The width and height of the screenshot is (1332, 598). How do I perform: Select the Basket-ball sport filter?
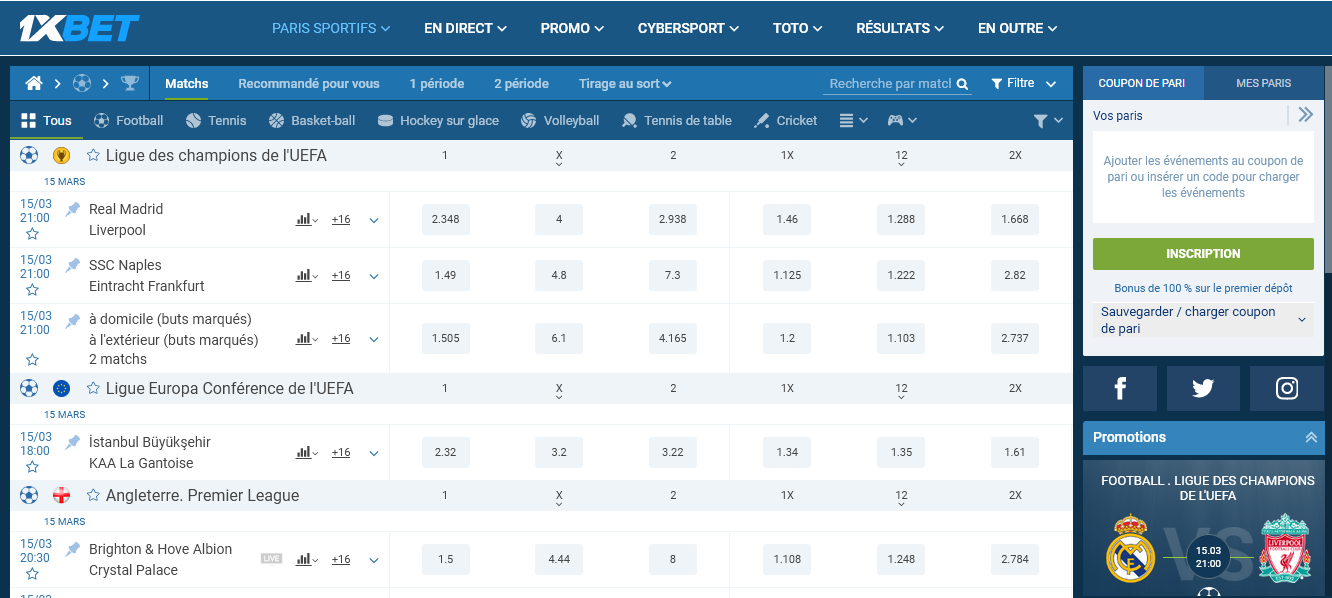(x=312, y=120)
